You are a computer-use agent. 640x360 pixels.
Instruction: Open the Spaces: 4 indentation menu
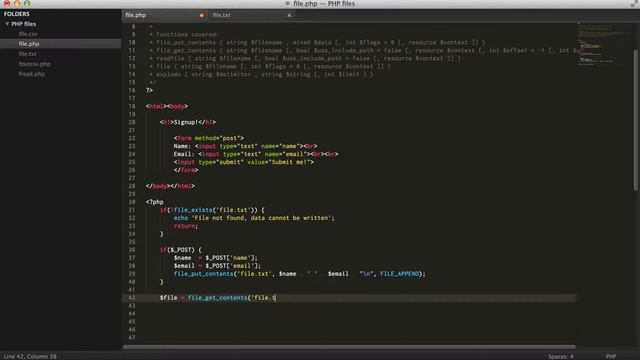pos(561,356)
